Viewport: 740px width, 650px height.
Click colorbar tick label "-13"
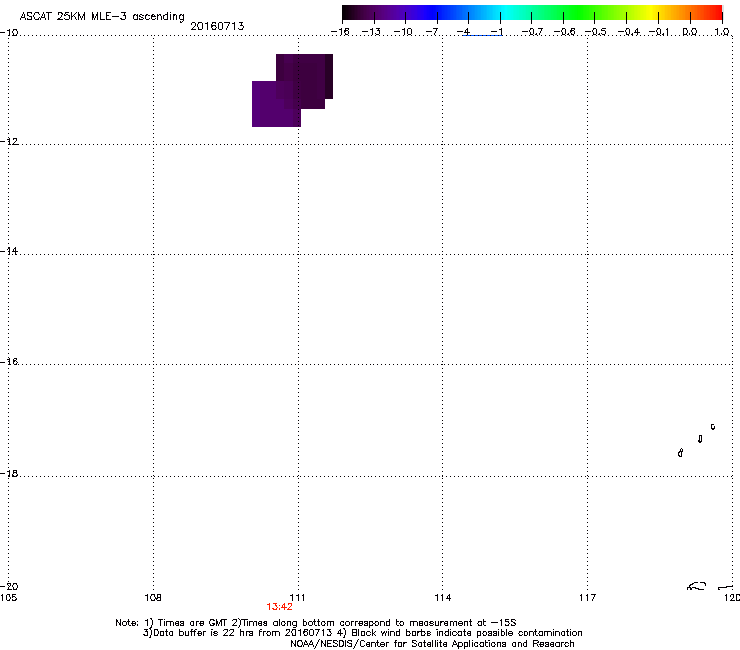tap(371, 32)
